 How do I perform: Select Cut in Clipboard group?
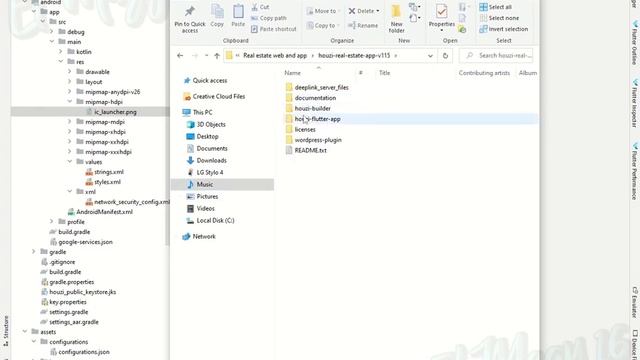(260, 7)
